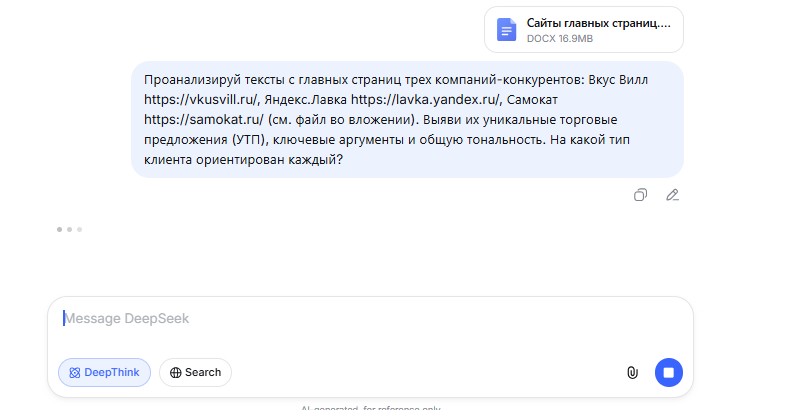Stop response generation with blue stop button
The width and height of the screenshot is (798, 410).
pos(669,372)
